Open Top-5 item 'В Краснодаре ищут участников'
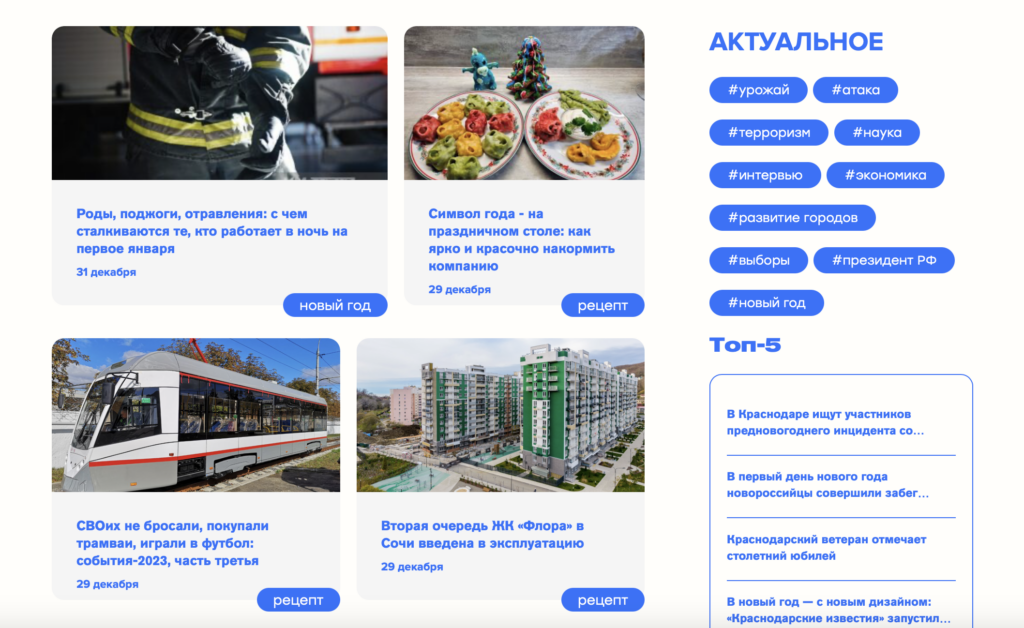The width and height of the screenshot is (1024, 628). tap(825, 422)
